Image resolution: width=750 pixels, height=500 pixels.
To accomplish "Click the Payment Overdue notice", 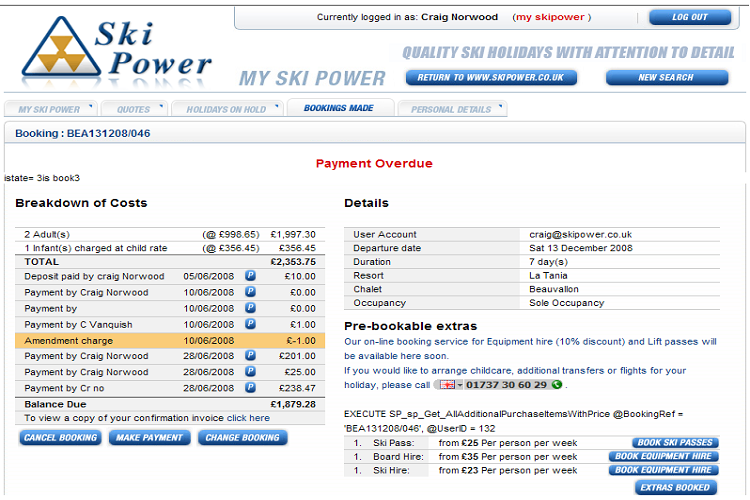I will point(374,164).
